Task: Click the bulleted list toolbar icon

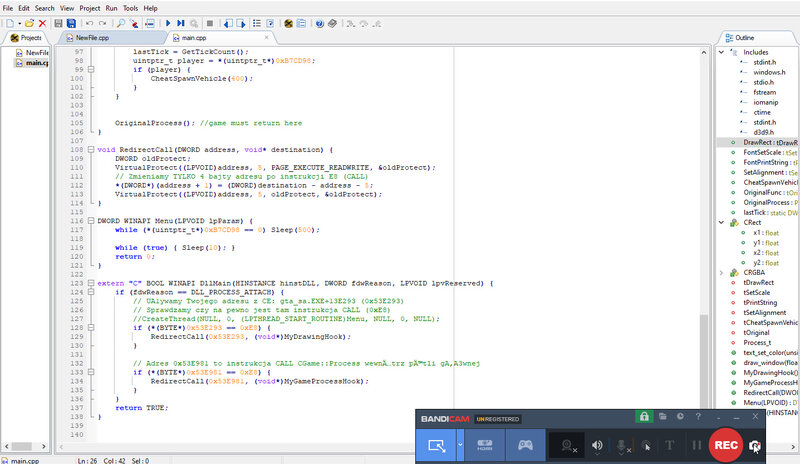Action: 257,23
